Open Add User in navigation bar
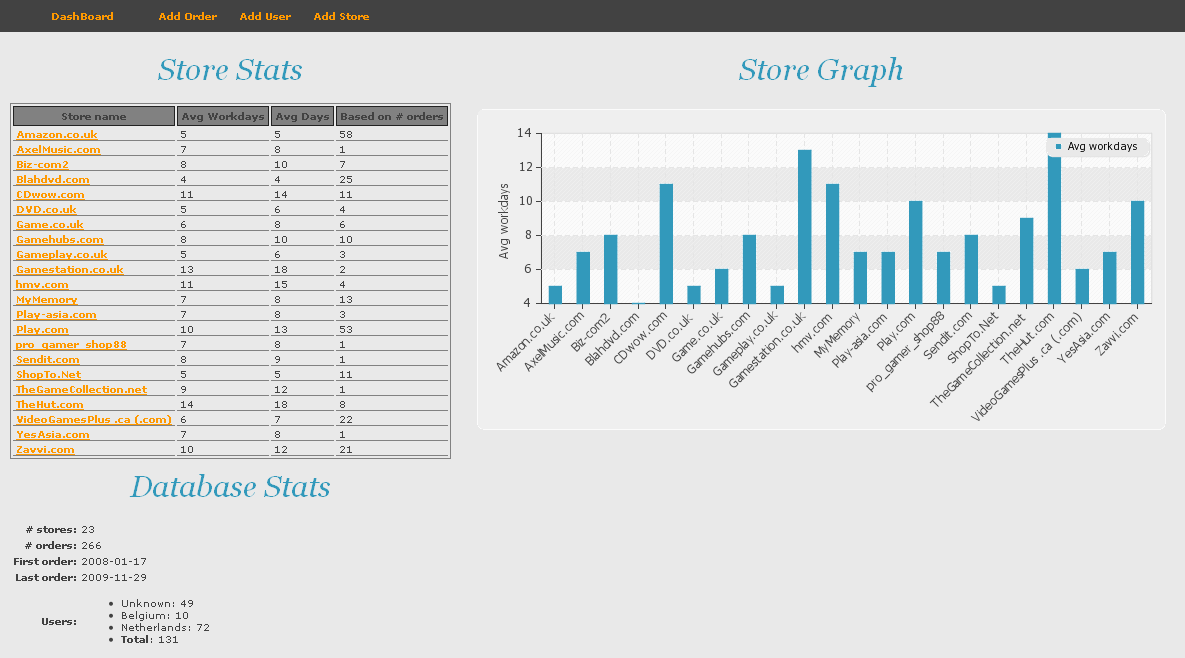1185x658 pixels. click(265, 16)
